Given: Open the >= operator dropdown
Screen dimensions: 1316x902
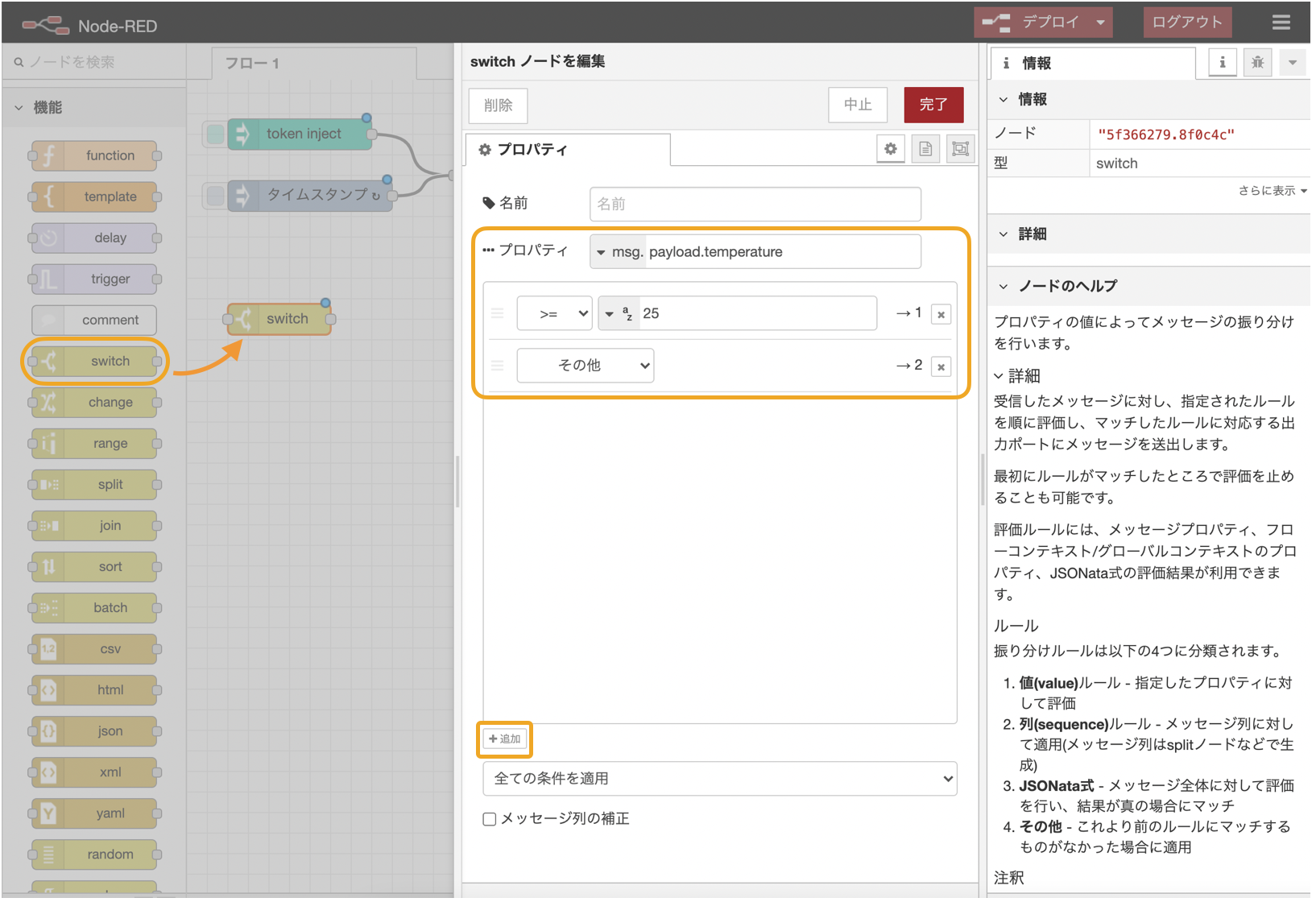Looking at the screenshot, I should [x=554, y=313].
